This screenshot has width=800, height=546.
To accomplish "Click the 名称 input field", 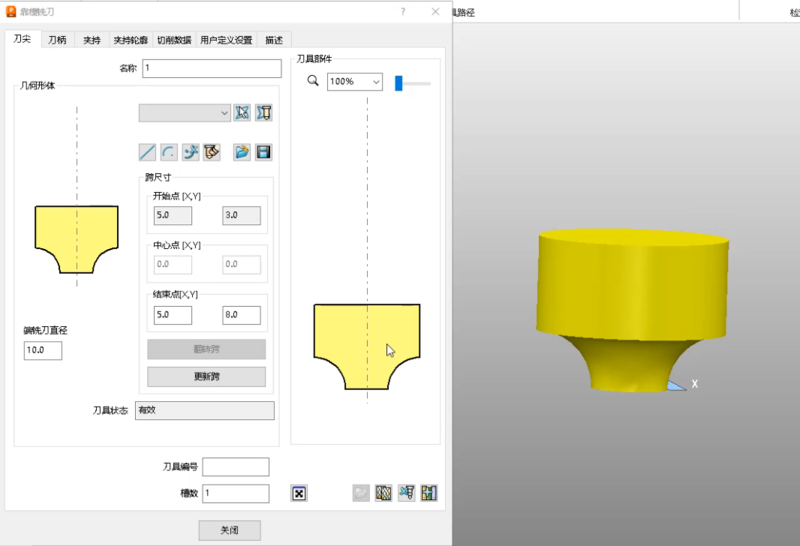I will [x=212, y=69].
